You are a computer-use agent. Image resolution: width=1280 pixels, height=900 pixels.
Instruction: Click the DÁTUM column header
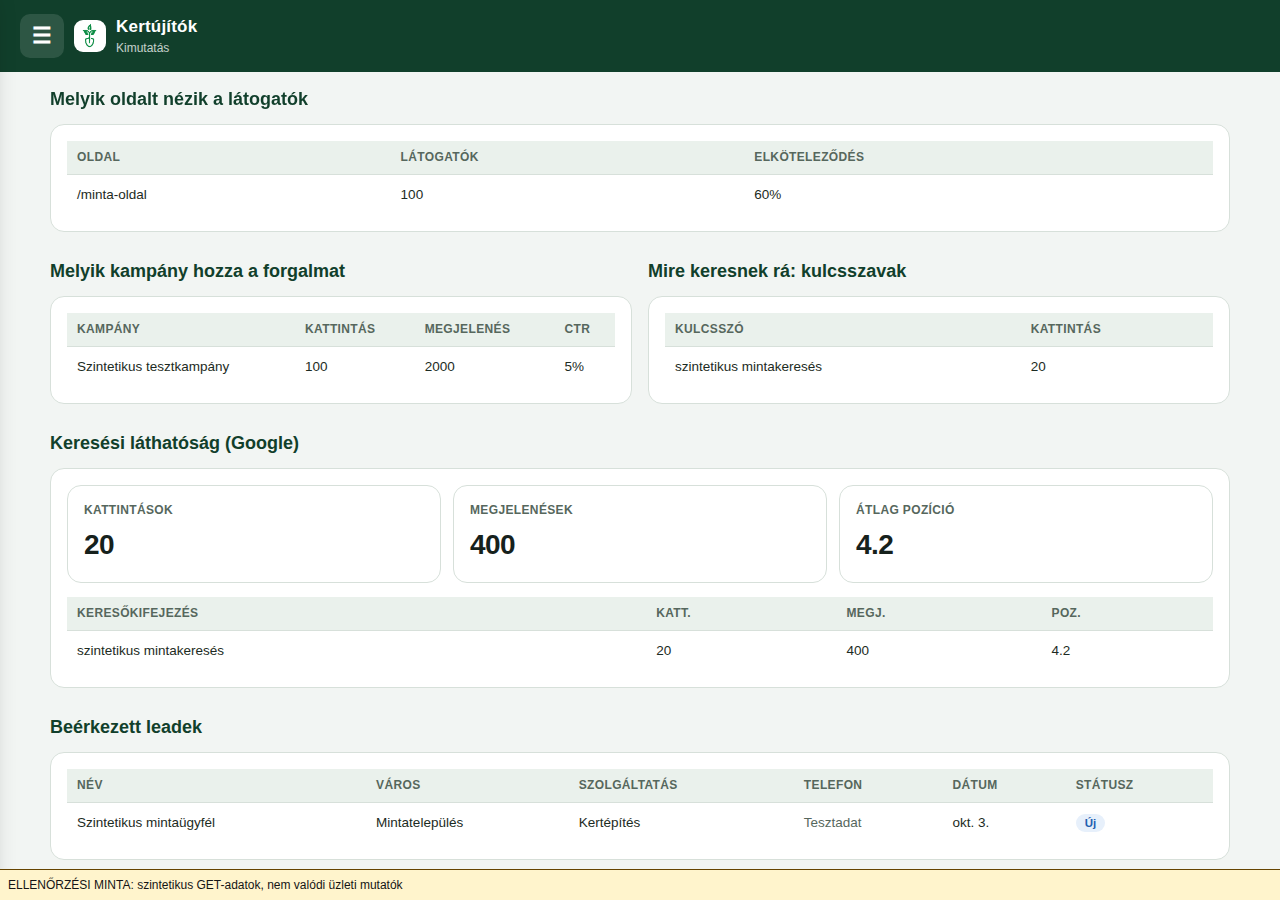[x=975, y=786]
